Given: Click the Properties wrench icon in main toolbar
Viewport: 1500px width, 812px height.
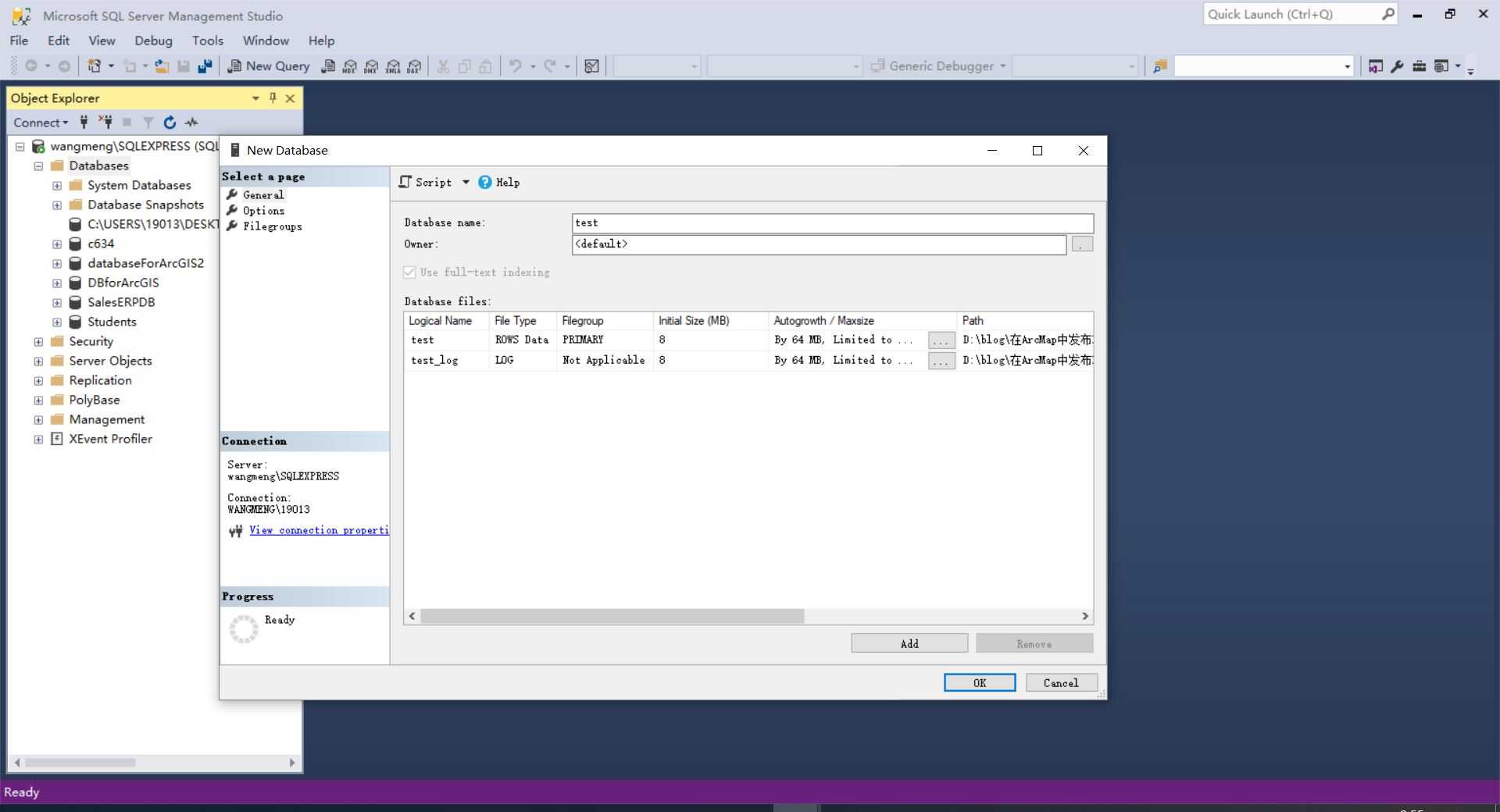Looking at the screenshot, I should pos(1397,66).
